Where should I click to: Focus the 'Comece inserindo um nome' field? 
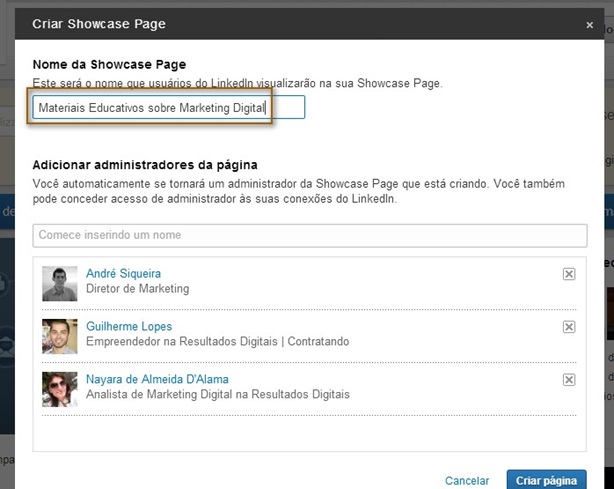click(x=310, y=235)
